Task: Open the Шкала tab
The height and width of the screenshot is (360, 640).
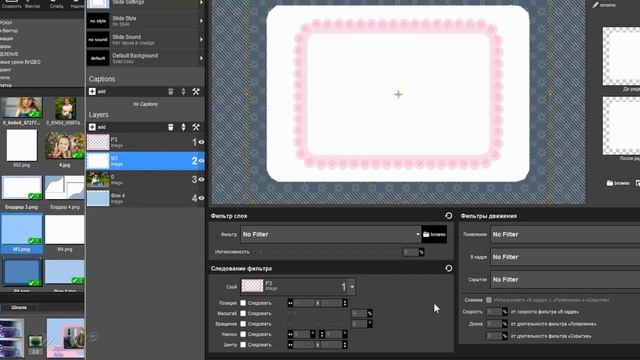Action: 19,307
